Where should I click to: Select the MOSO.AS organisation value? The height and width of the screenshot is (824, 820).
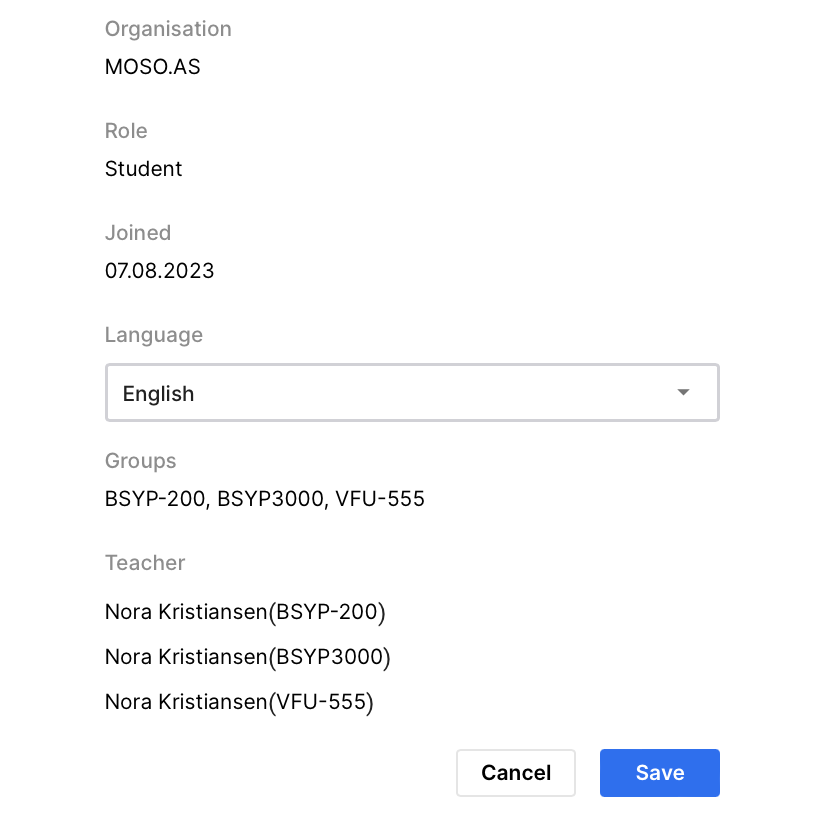(153, 67)
